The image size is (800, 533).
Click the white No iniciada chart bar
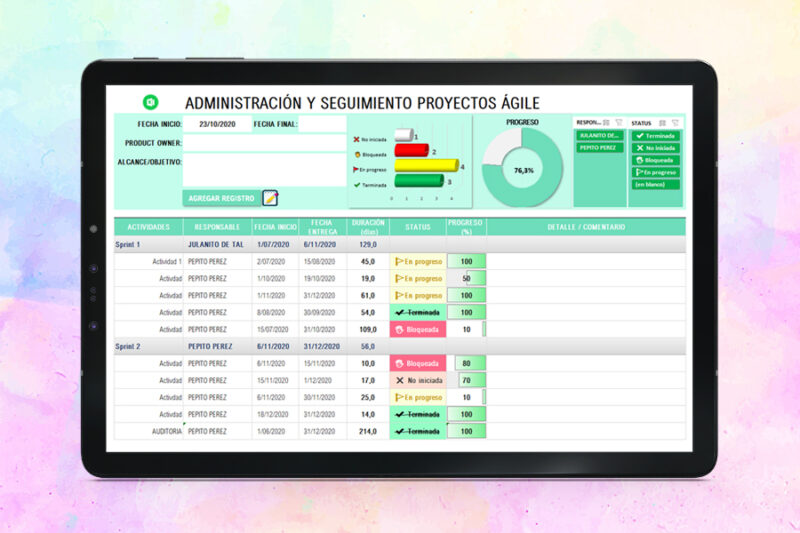pos(404,135)
